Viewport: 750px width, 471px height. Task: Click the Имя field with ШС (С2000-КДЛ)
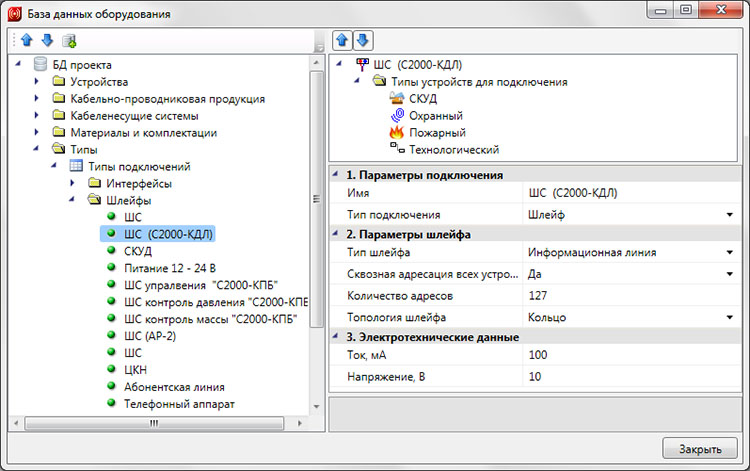coord(631,193)
